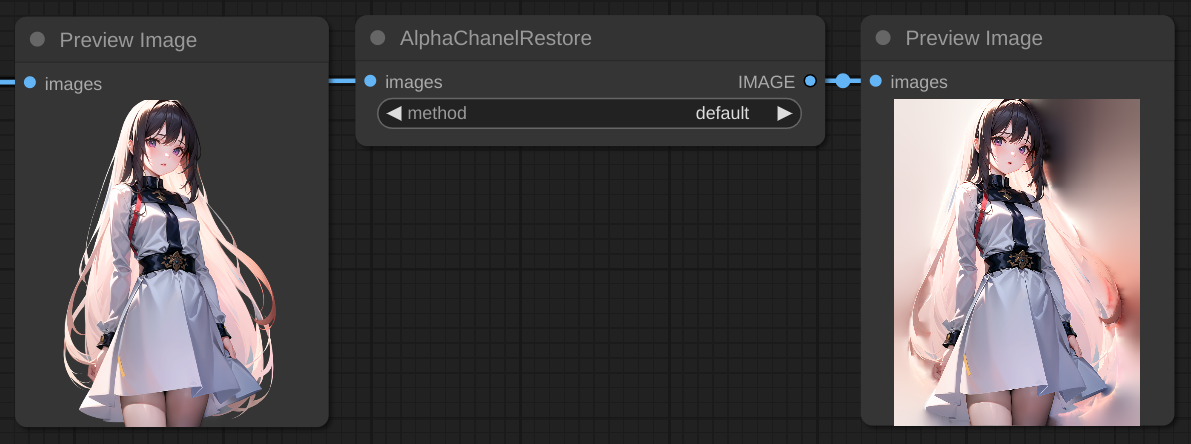Click the images input socket on AlphaChanelRestore
The width and height of the screenshot is (1191, 444).
(371, 81)
